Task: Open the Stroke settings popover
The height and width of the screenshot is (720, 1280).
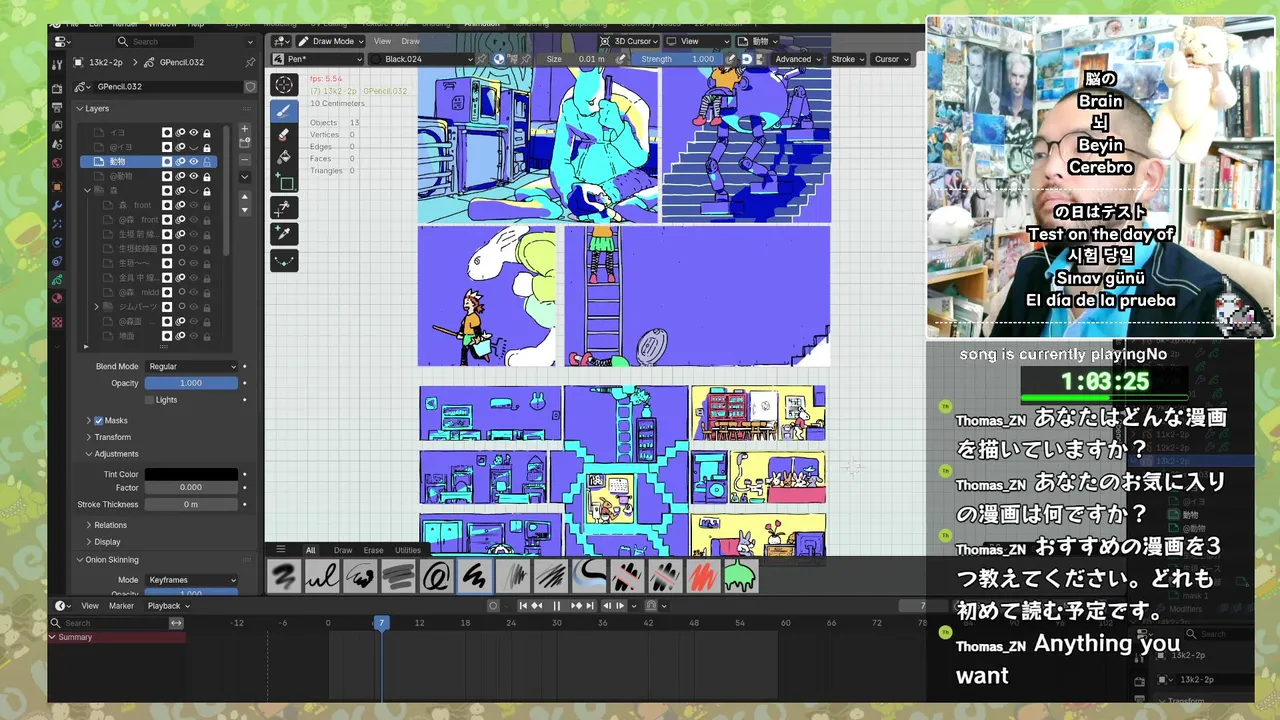Action: 846,59
